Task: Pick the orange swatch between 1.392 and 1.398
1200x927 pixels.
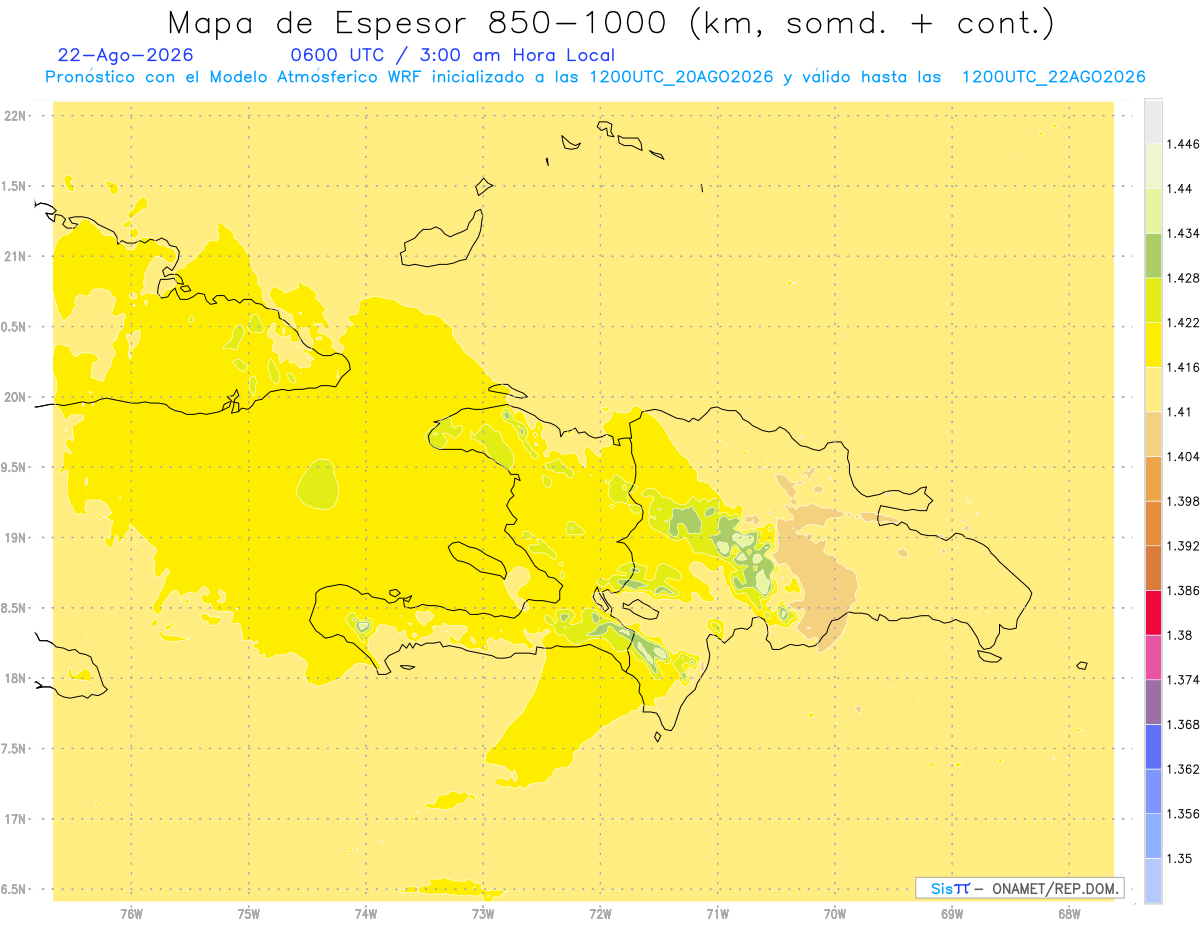Action: point(1153,523)
